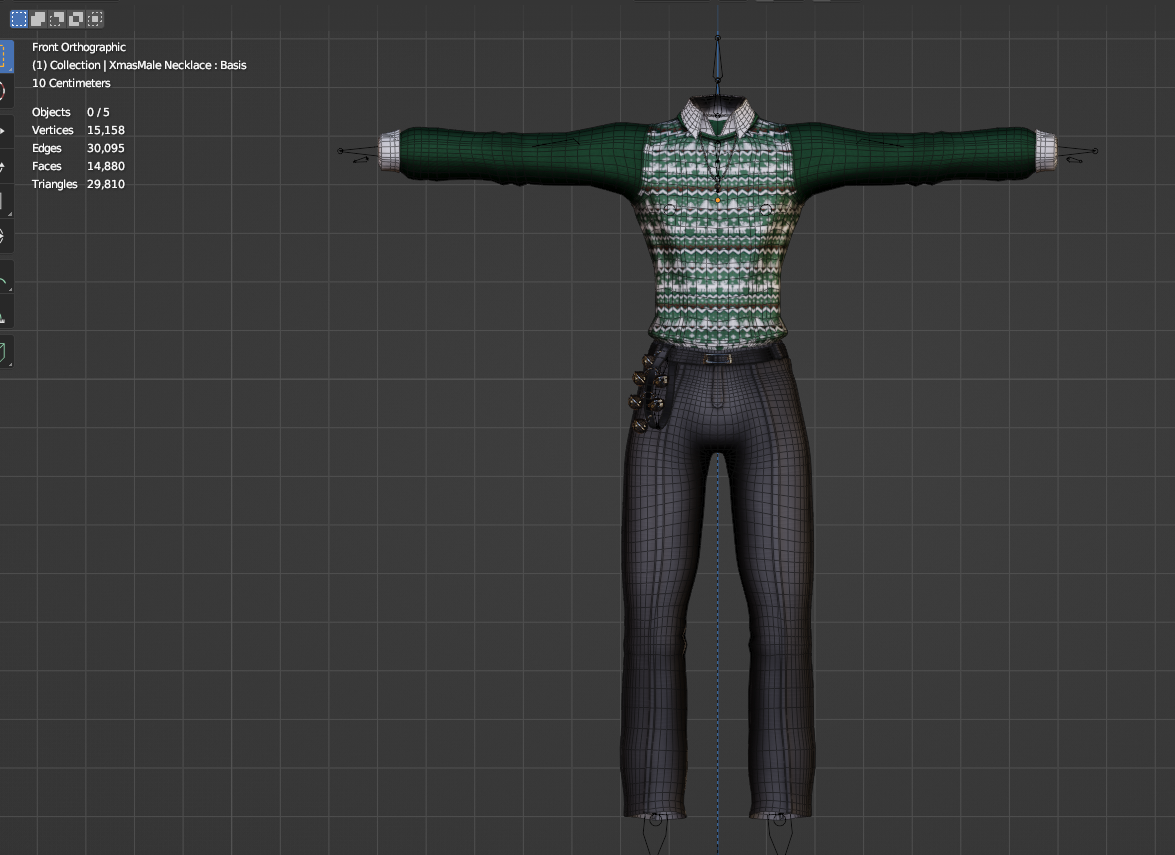Choose the Intersect Selection mode icon
Image resolution: width=1175 pixels, height=855 pixels.
click(95, 19)
